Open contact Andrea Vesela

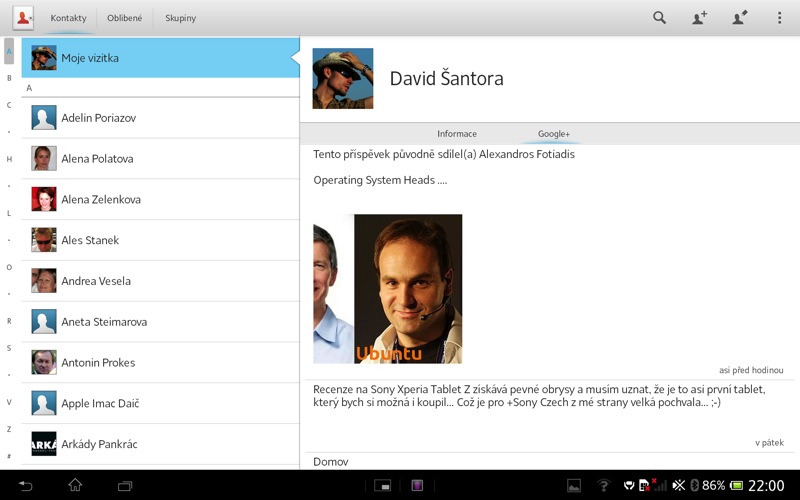pos(160,281)
